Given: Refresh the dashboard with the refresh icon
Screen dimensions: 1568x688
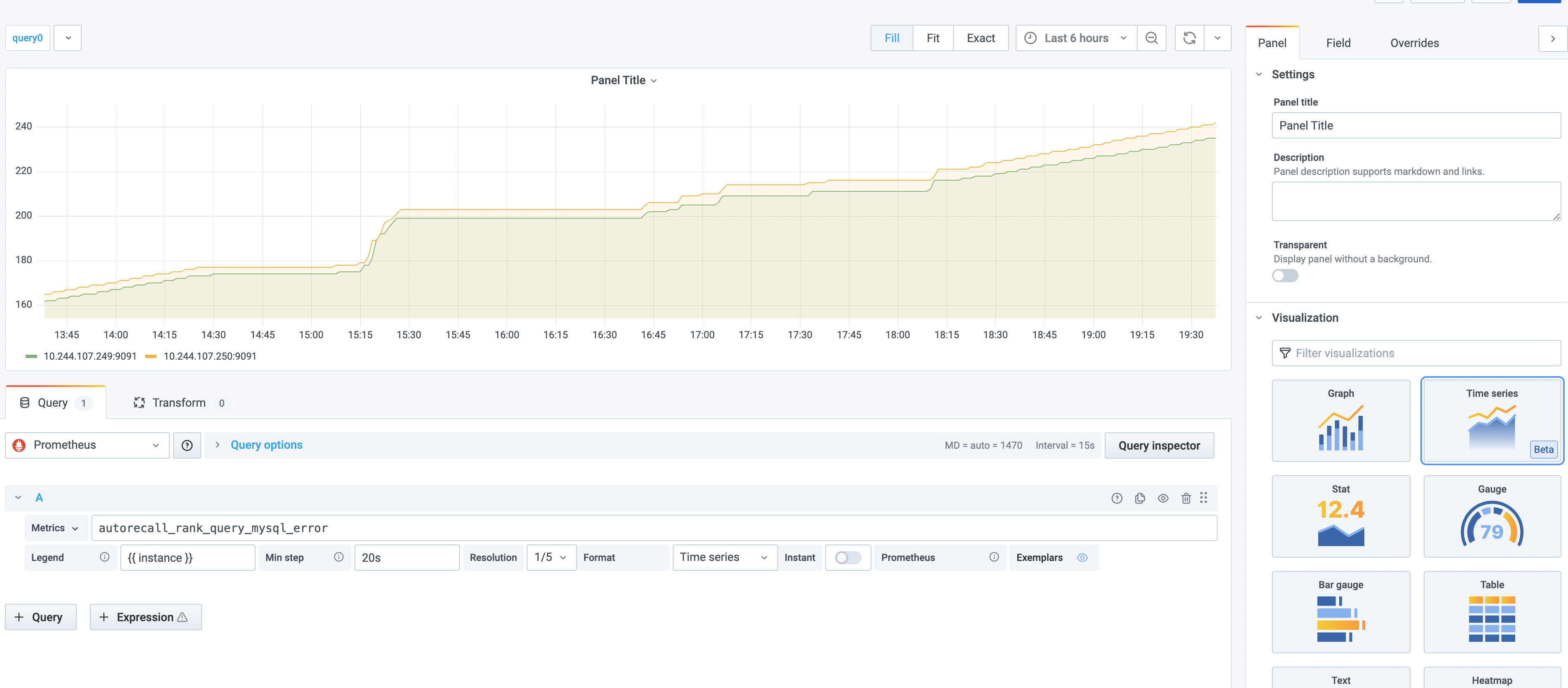Looking at the screenshot, I should (1189, 38).
